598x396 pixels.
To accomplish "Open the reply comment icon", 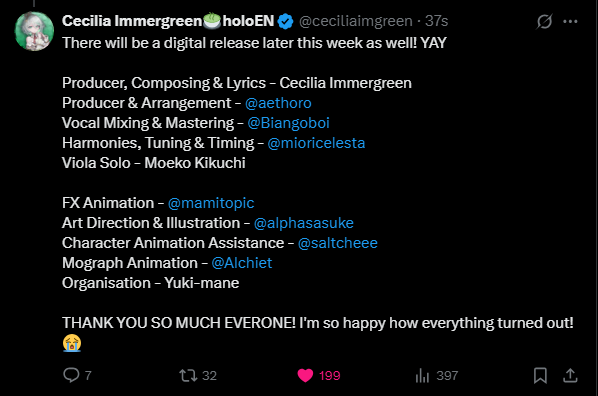I will pos(71,375).
